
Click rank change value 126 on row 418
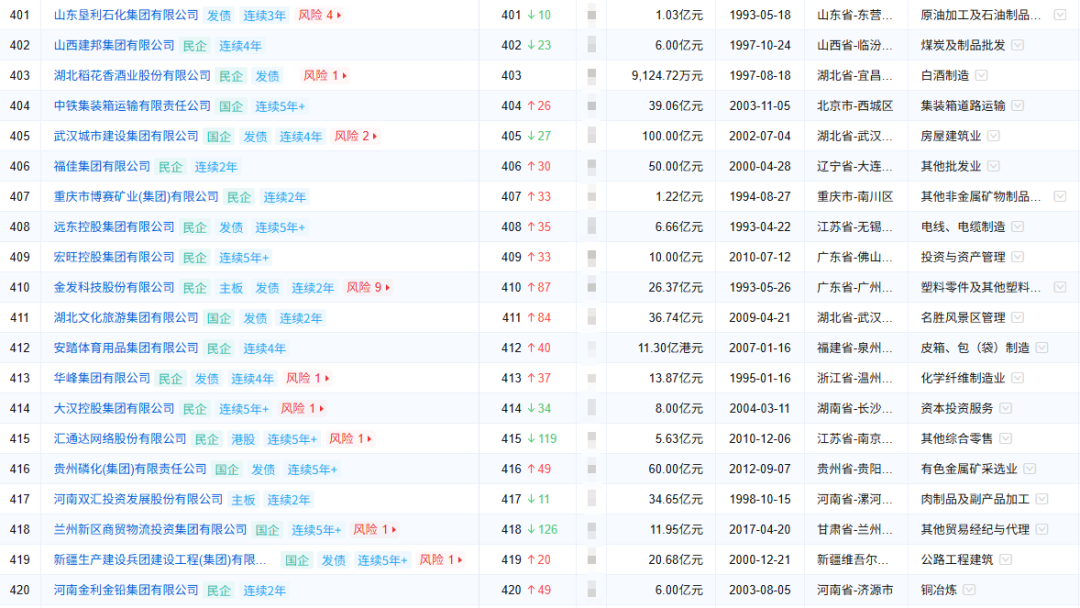(x=548, y=530)
